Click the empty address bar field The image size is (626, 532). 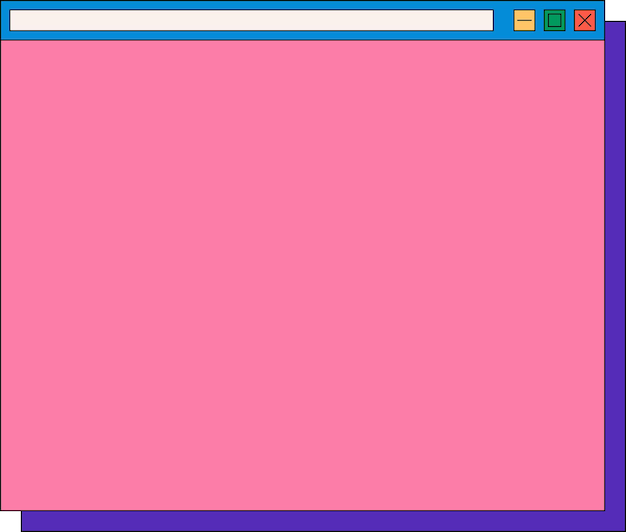pyautogui.click(x=252, y=20)
